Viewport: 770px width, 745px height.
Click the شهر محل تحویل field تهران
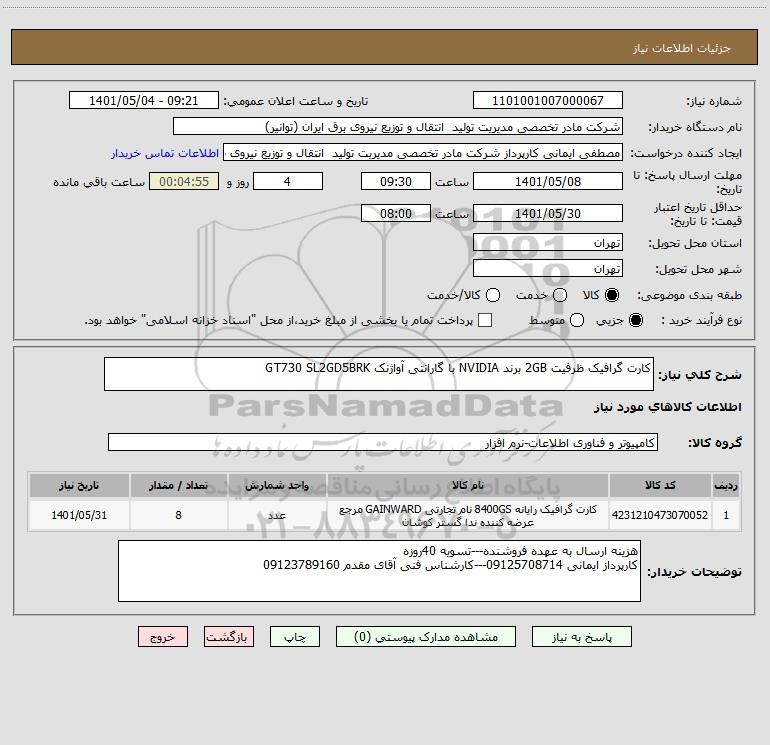pyautogui.click(x=548, y=269)
